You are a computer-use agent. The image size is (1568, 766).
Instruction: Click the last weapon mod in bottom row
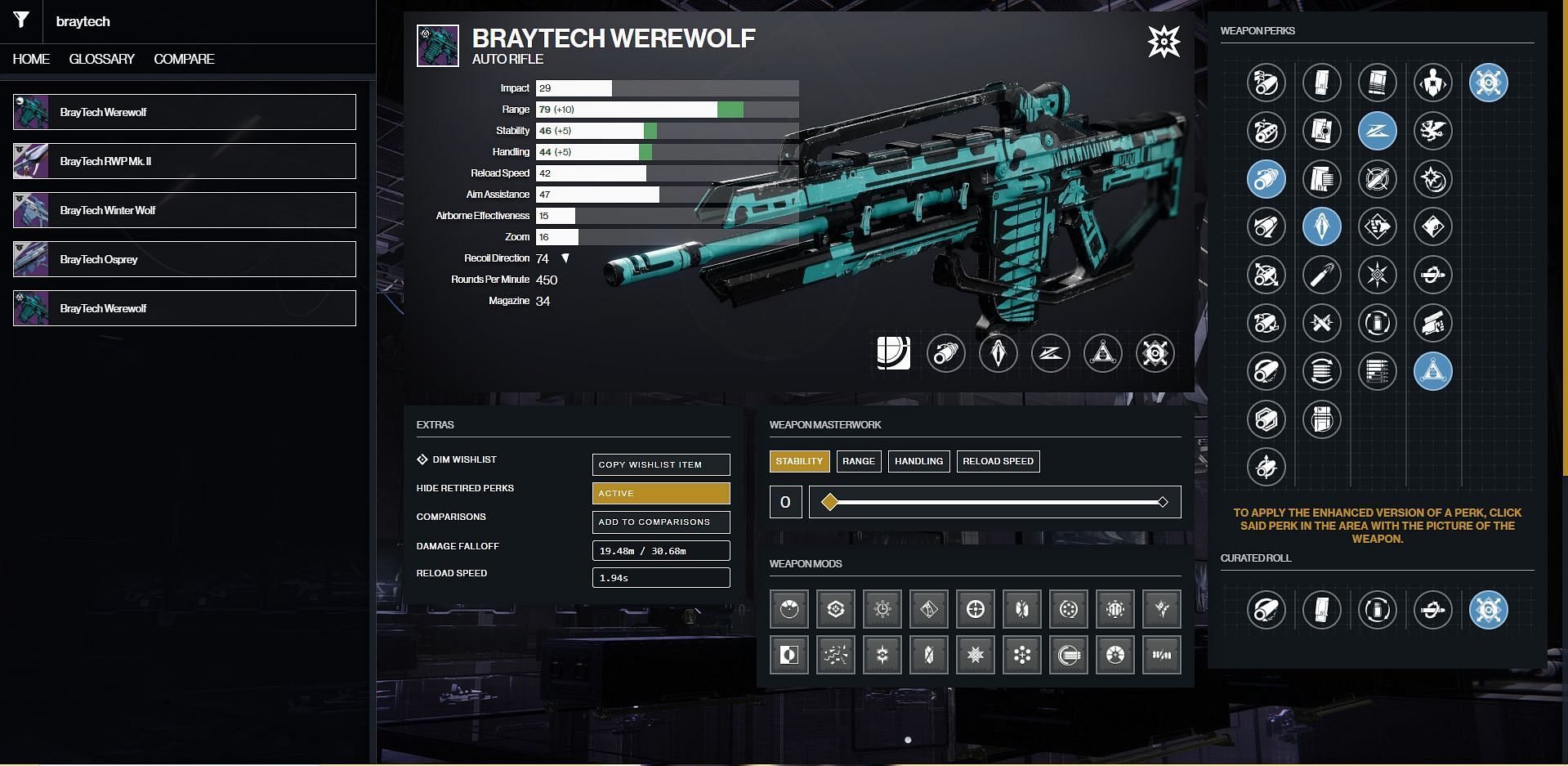coord(1162,655)
